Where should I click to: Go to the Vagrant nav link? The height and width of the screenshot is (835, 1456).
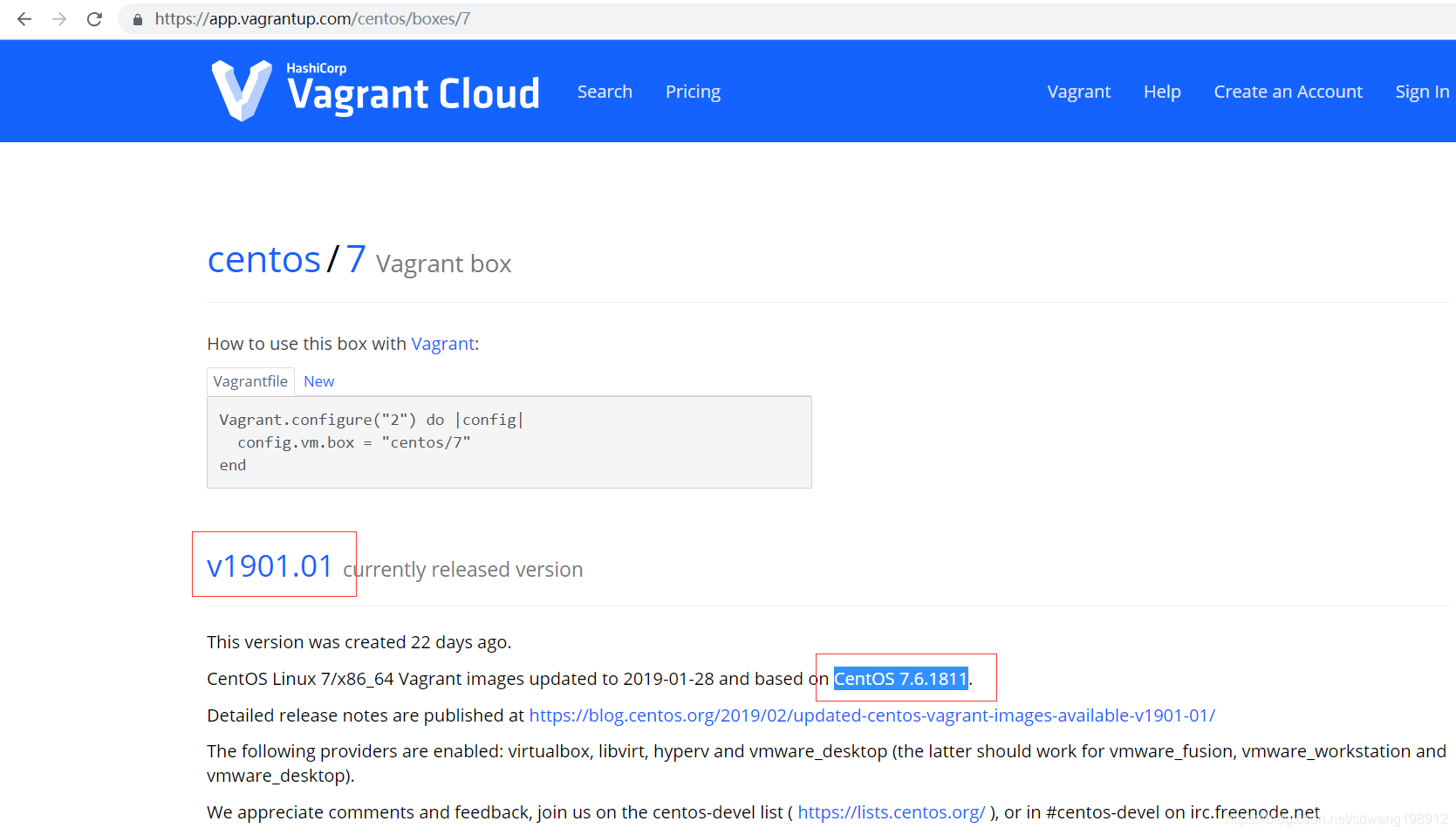tap(1078, 92)
